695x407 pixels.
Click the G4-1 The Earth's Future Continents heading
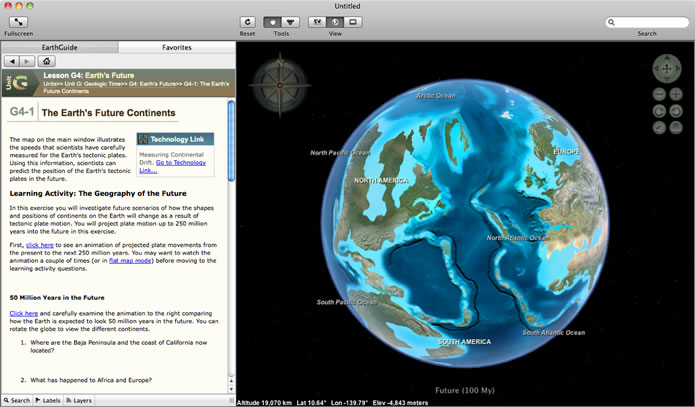tap(93, 113)
